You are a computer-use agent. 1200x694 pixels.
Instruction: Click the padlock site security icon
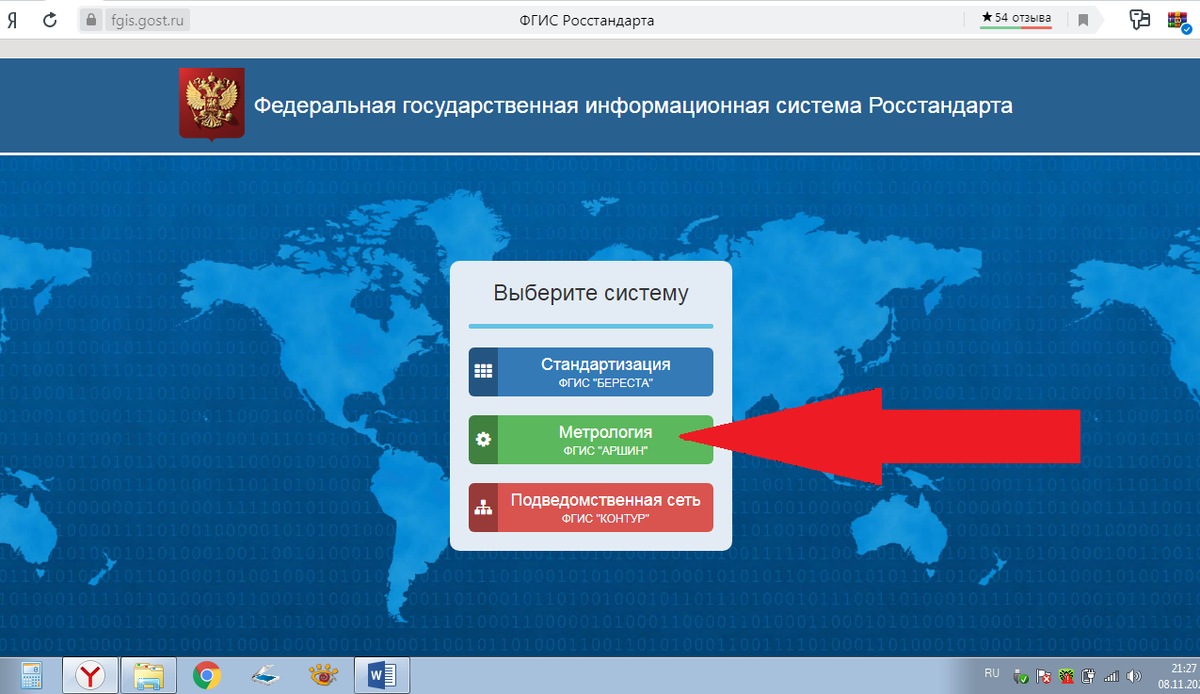91,20
